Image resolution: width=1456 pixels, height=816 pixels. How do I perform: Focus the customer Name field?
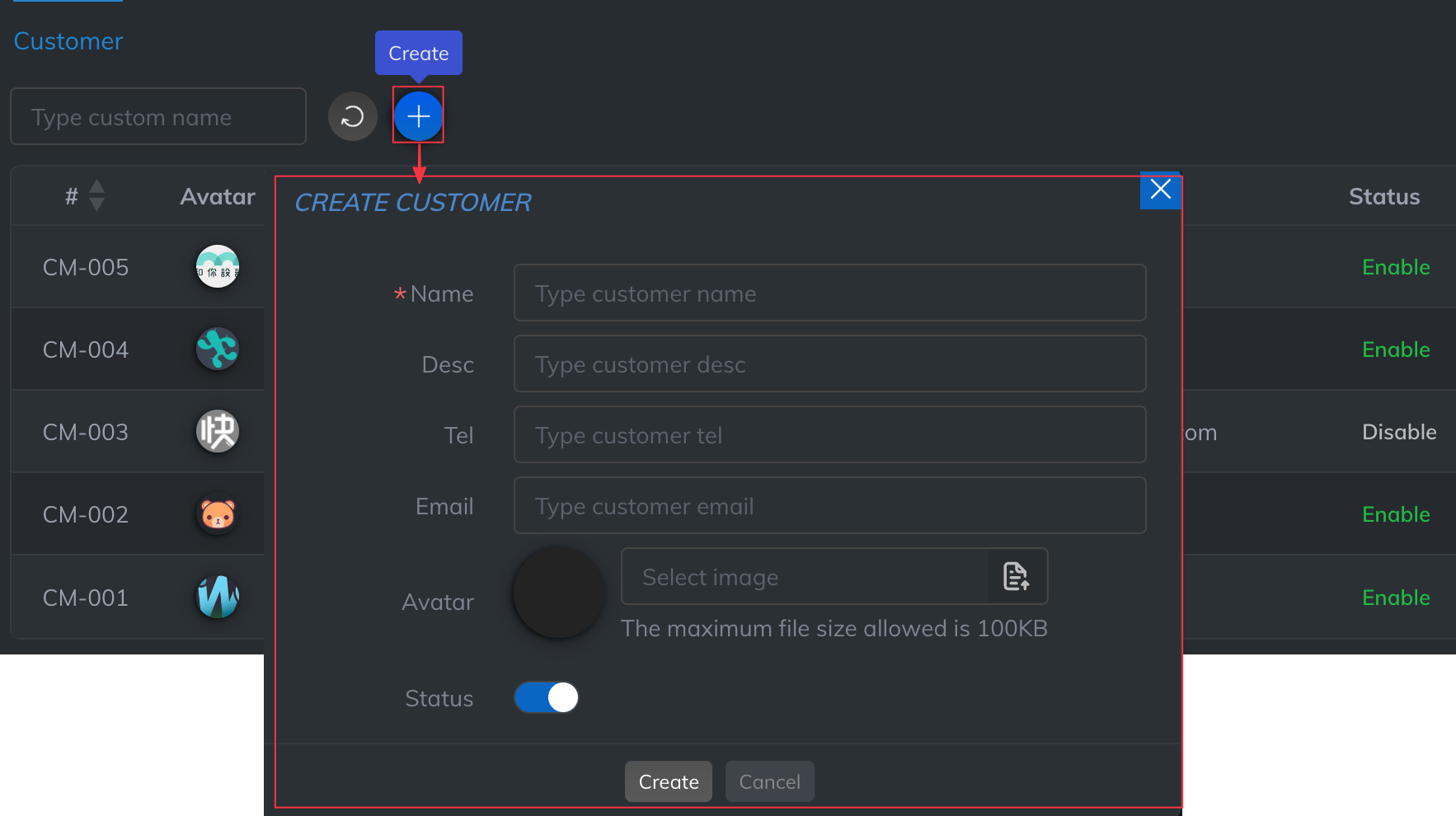click(x=829, y=293)
